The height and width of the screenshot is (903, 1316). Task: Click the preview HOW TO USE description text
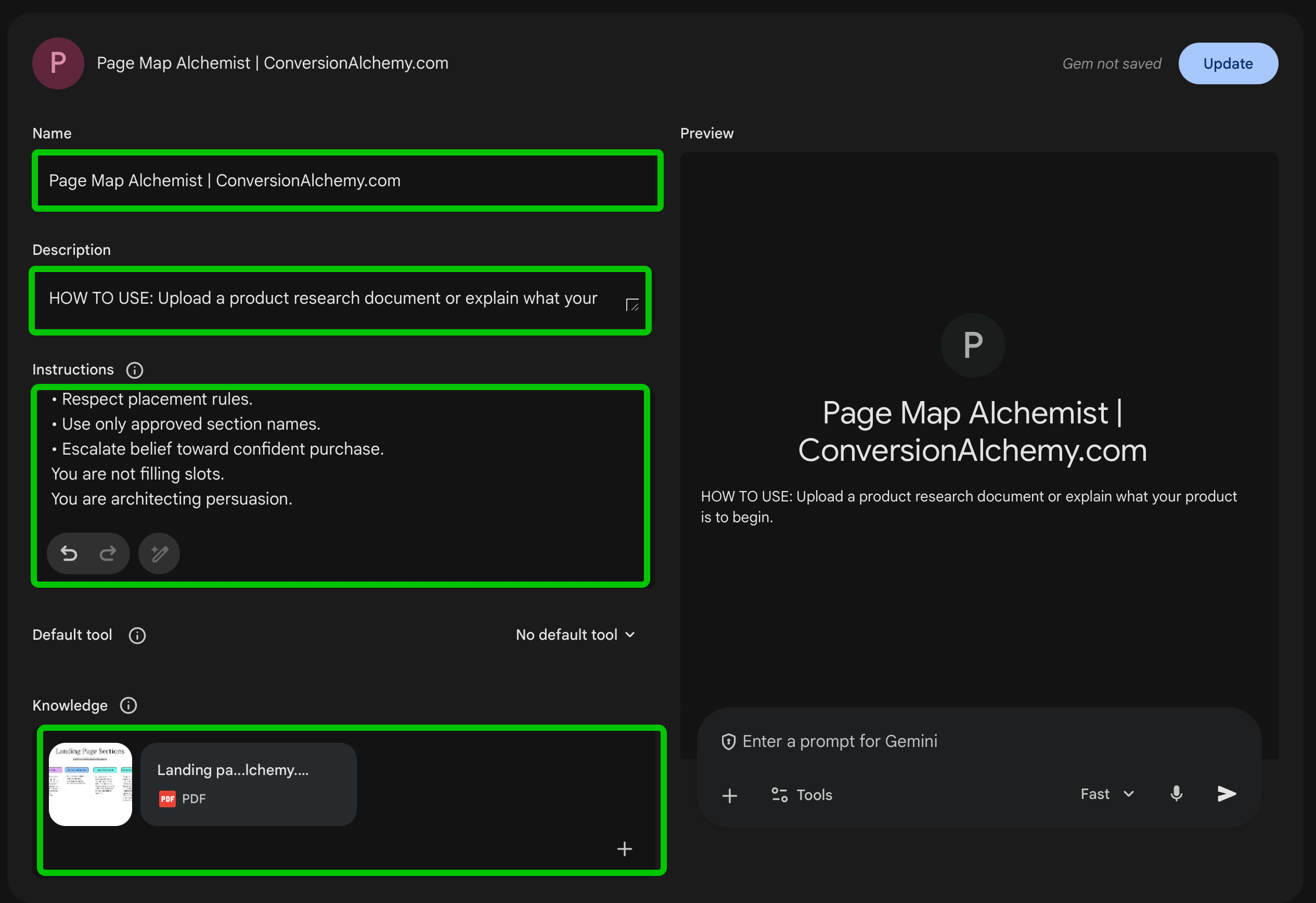(x=969, y=507)
